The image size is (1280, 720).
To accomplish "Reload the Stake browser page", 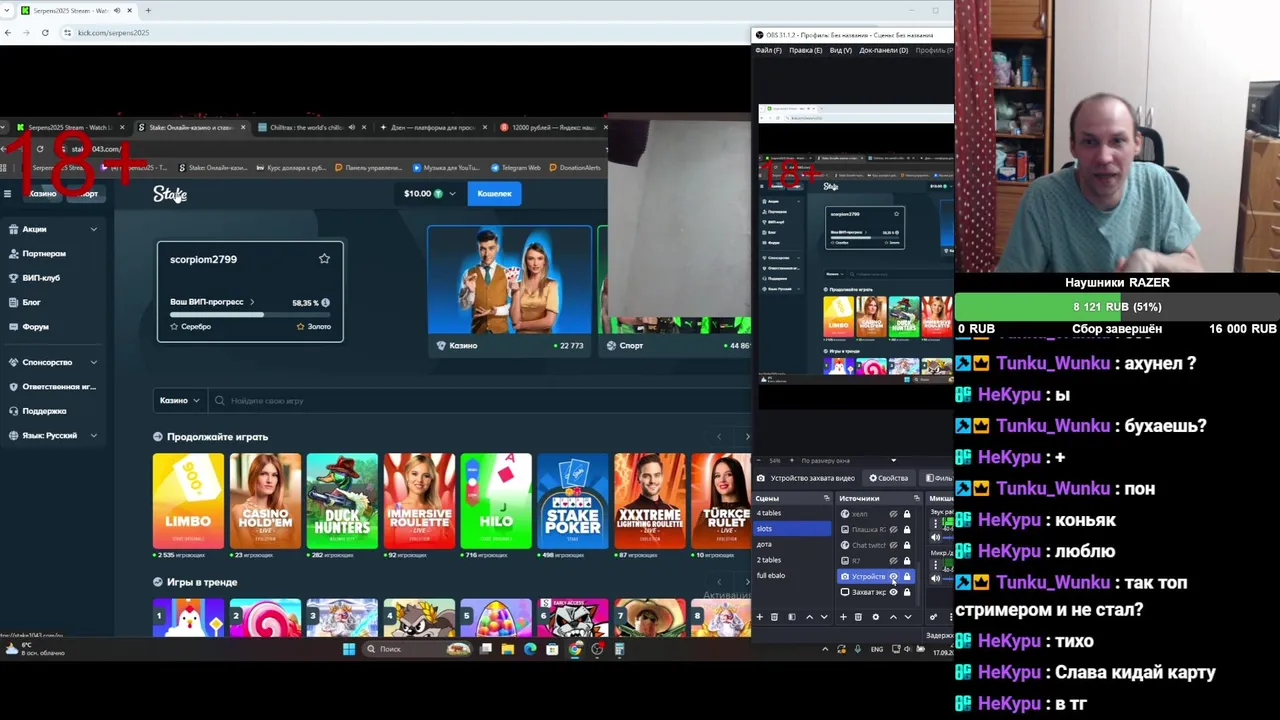I will tap(40, 149).
